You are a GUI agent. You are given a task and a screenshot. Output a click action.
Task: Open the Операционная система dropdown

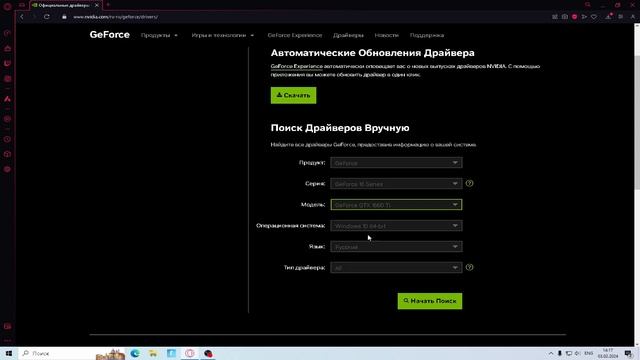396,226
